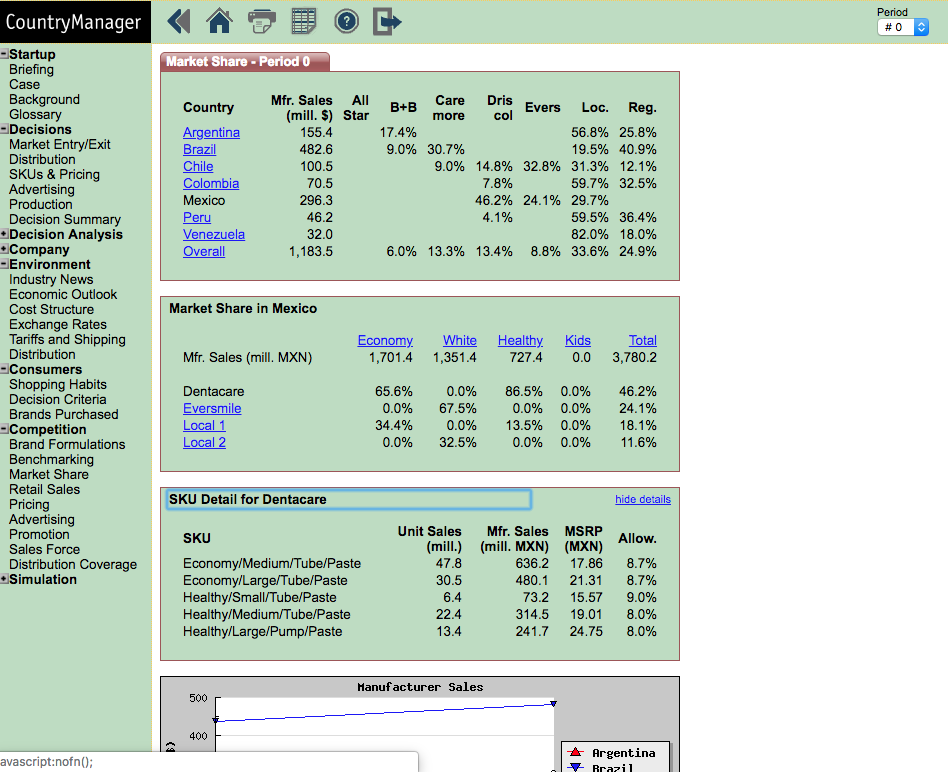Click the Argentina legend red triangle
948x772 pixels.
(575, 753)
